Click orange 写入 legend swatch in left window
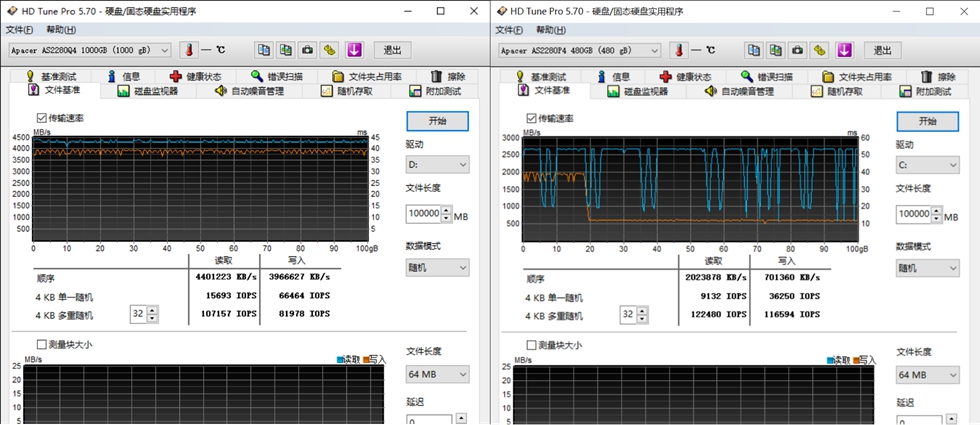This screenshot has width=980, height=425. pyautogui.click(x=365, y=360)
